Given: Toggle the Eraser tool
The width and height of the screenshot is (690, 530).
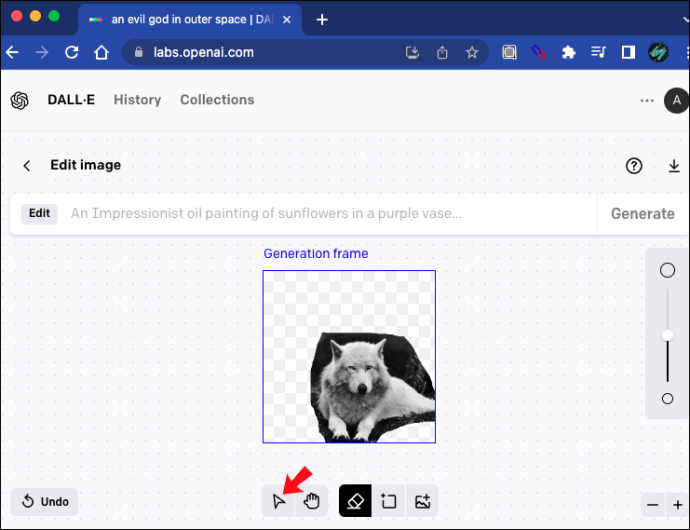Looking at the screenshot, I should point(355,501).
